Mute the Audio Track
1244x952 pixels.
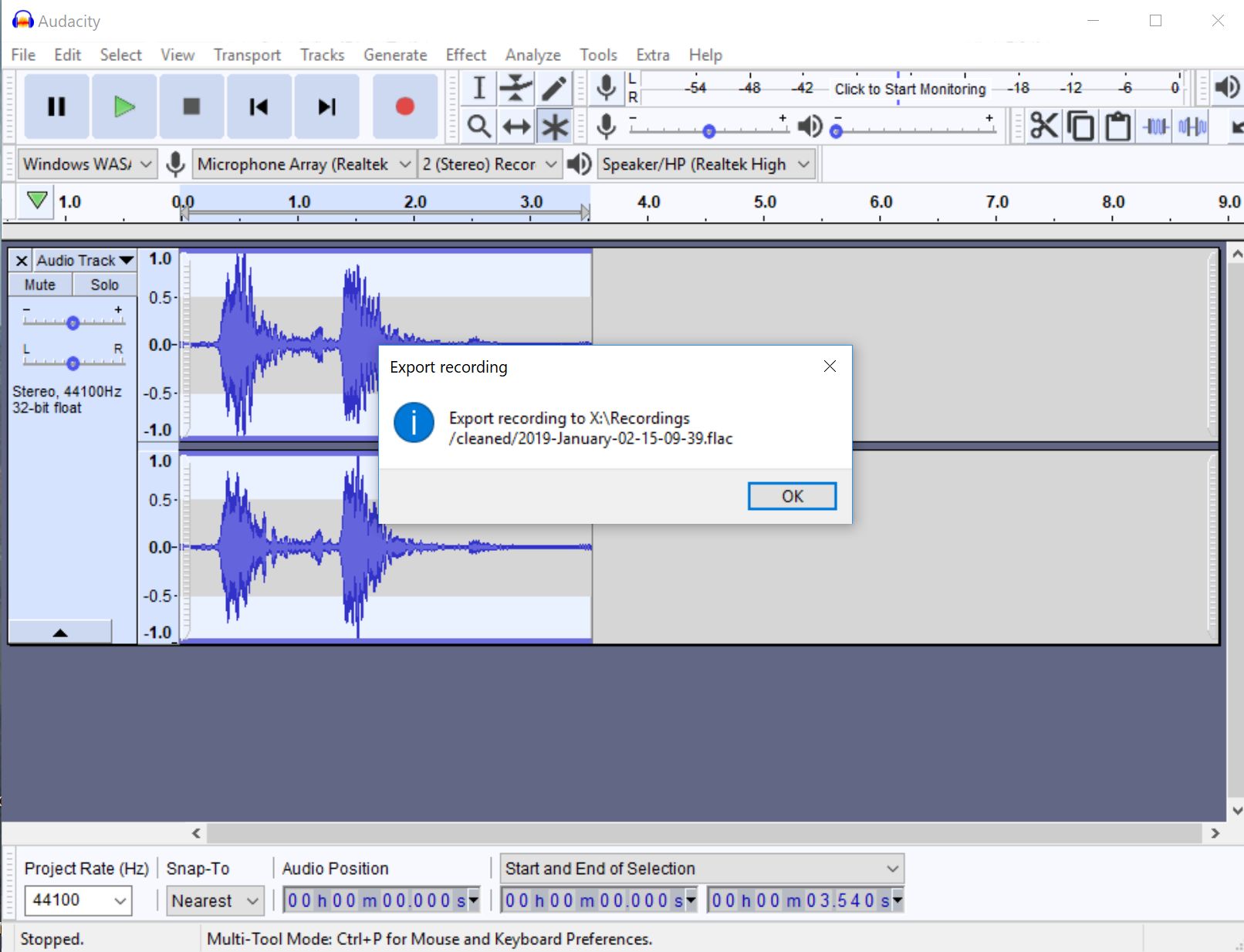[39, 284]
